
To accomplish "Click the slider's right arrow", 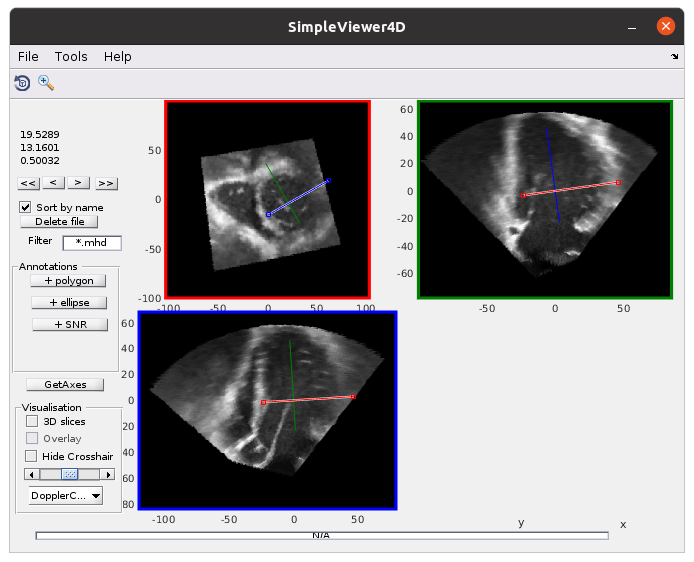I will click(108, 474).
